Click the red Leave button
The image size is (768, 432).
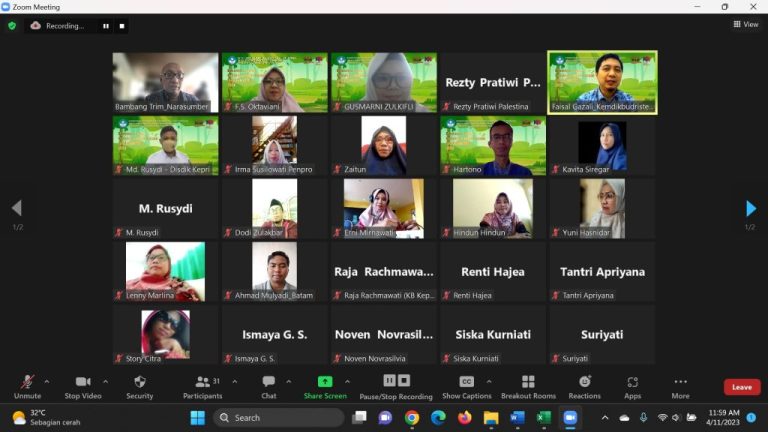[x=742, y=387]
